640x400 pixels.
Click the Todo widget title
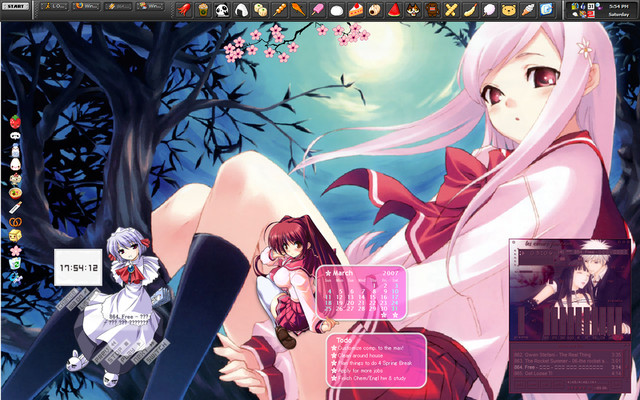344,340
